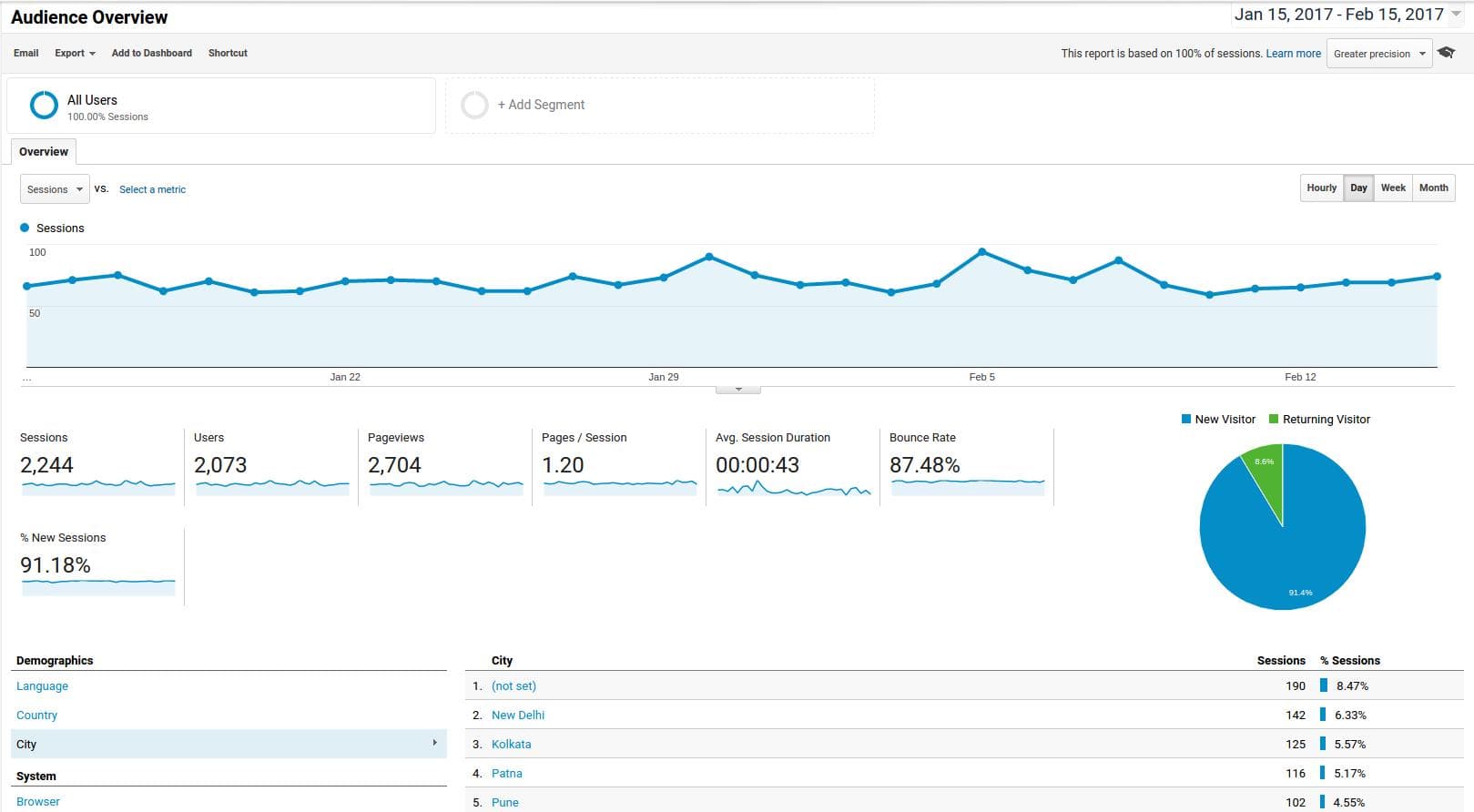Viewport: 1474px width, 812px height.
Task: Click the Sessions sparkline chart
Action: click(x=98, y=486)
